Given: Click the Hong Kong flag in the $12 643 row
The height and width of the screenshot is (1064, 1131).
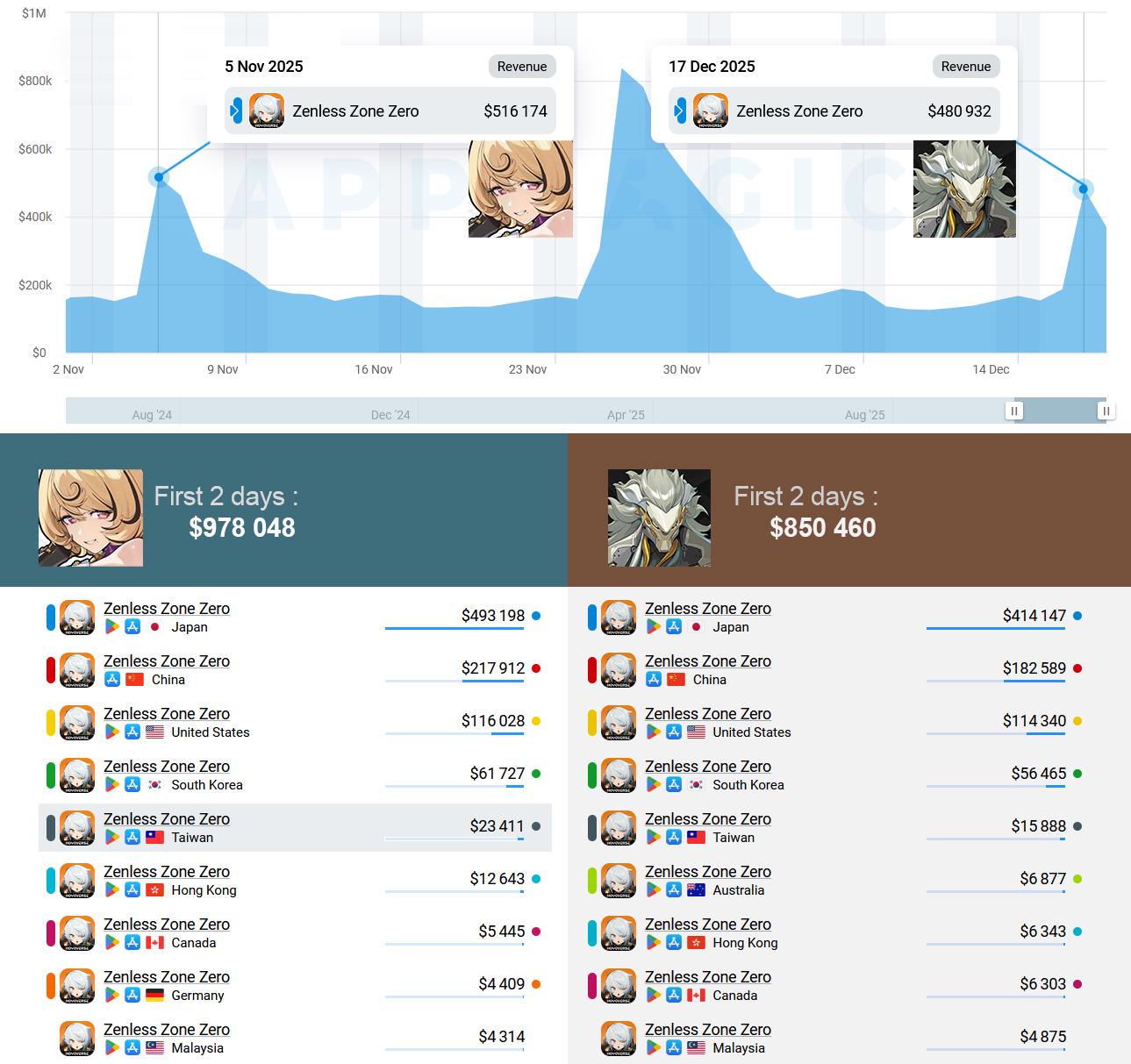Looking at the screenshot, I should 155,890.
